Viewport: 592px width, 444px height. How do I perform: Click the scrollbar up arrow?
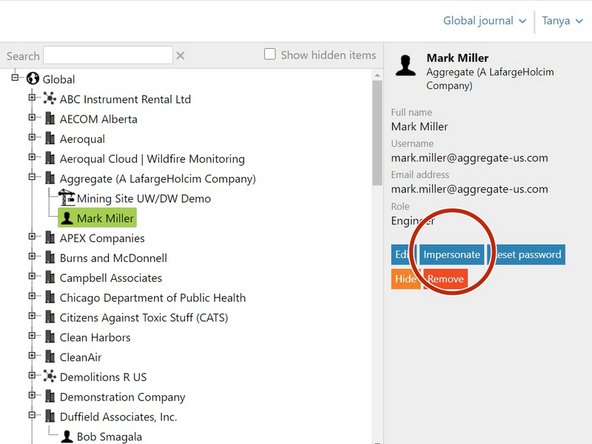click(377, 76)
